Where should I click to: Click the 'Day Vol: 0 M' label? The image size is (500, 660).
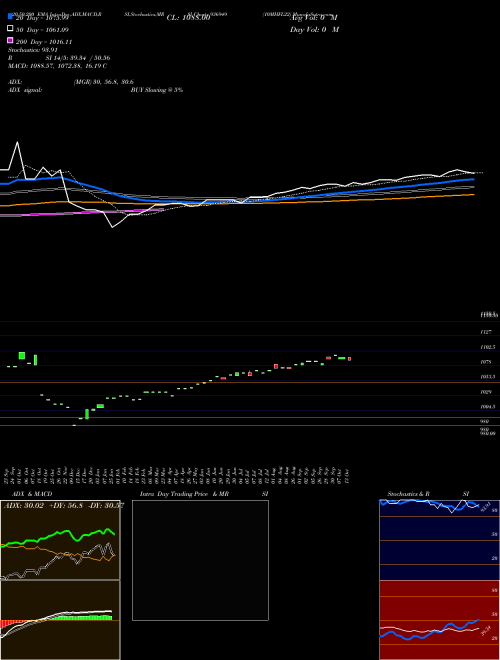(314, 29)
